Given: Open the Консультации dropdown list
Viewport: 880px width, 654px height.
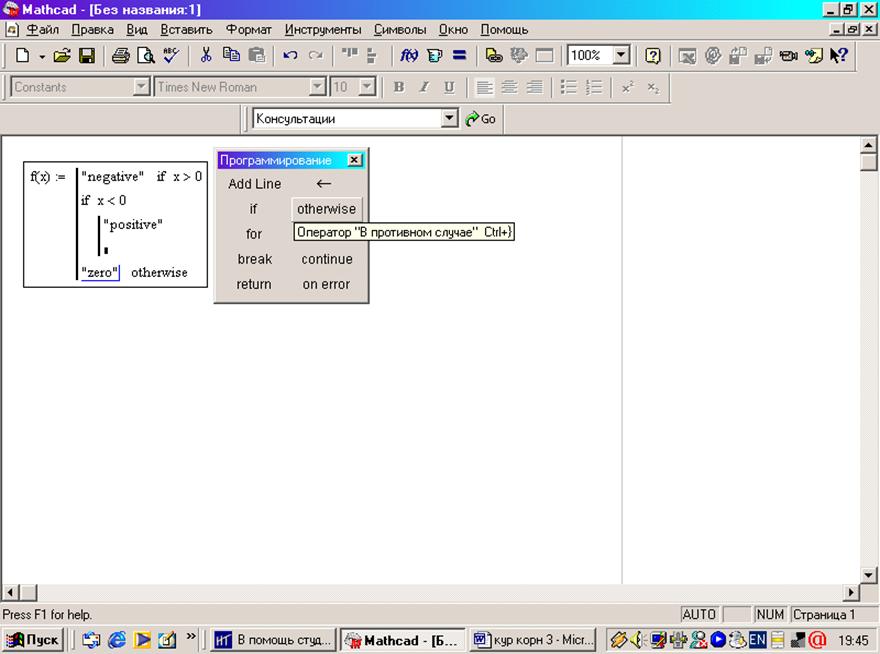Looking at the screenshot, I should [x=449, y=119].
